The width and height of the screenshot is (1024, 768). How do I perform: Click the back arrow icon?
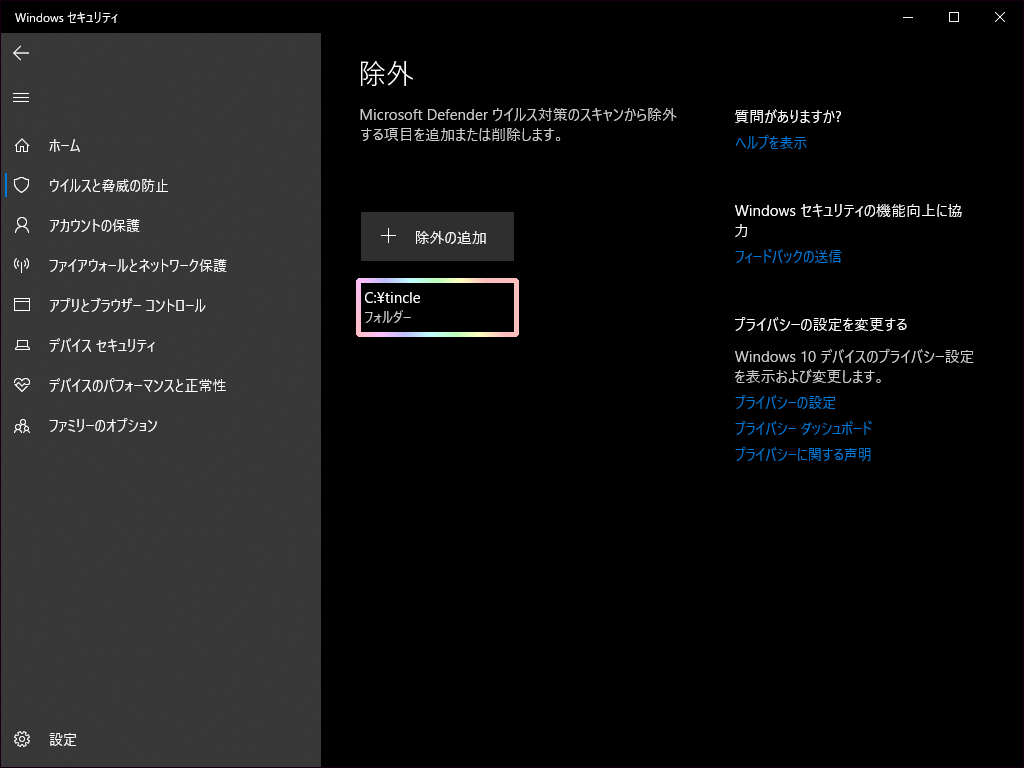click(21, 53)
